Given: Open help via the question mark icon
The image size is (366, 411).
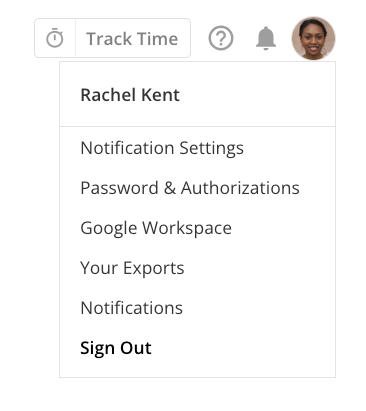Looking at the screenshot, I should tap(221, 38).
